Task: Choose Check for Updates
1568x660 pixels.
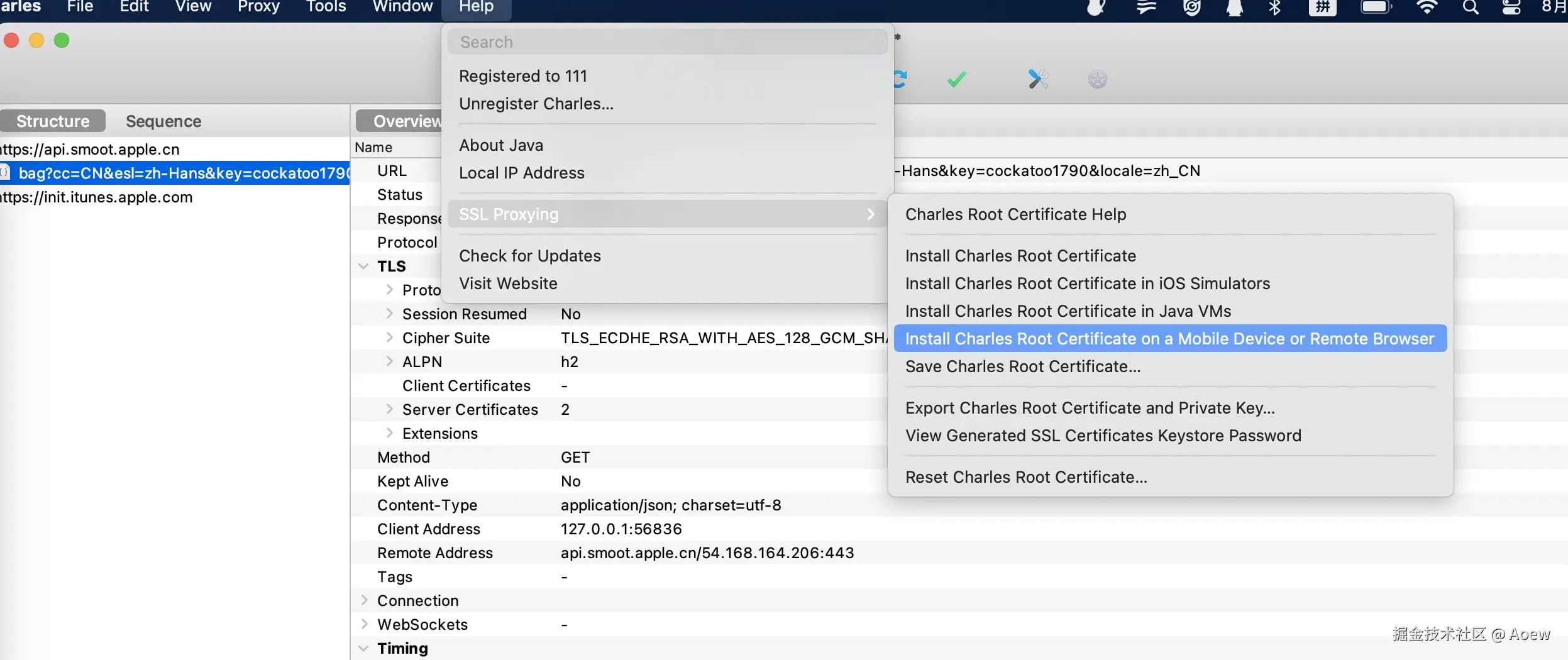Action: pos(667,256)
